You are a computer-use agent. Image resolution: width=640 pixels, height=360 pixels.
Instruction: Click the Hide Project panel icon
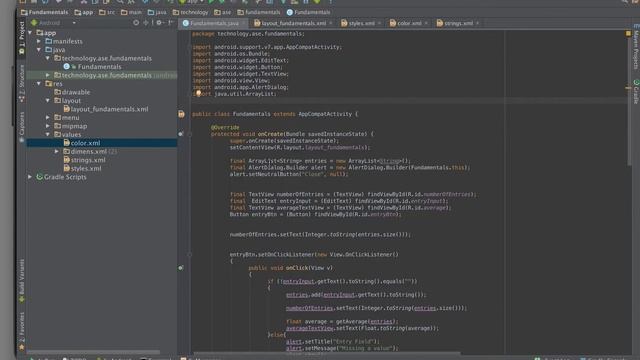[171, 23]
